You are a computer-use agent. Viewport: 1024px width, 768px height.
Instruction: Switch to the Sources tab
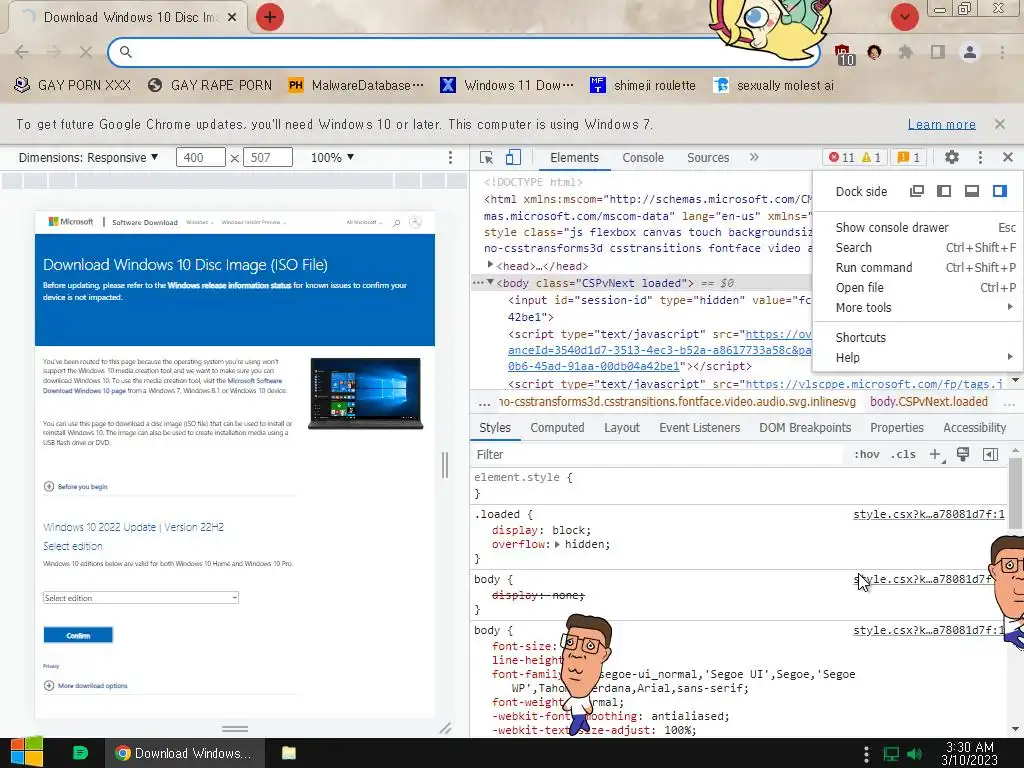pyautogui.click(x=708, y=157)
